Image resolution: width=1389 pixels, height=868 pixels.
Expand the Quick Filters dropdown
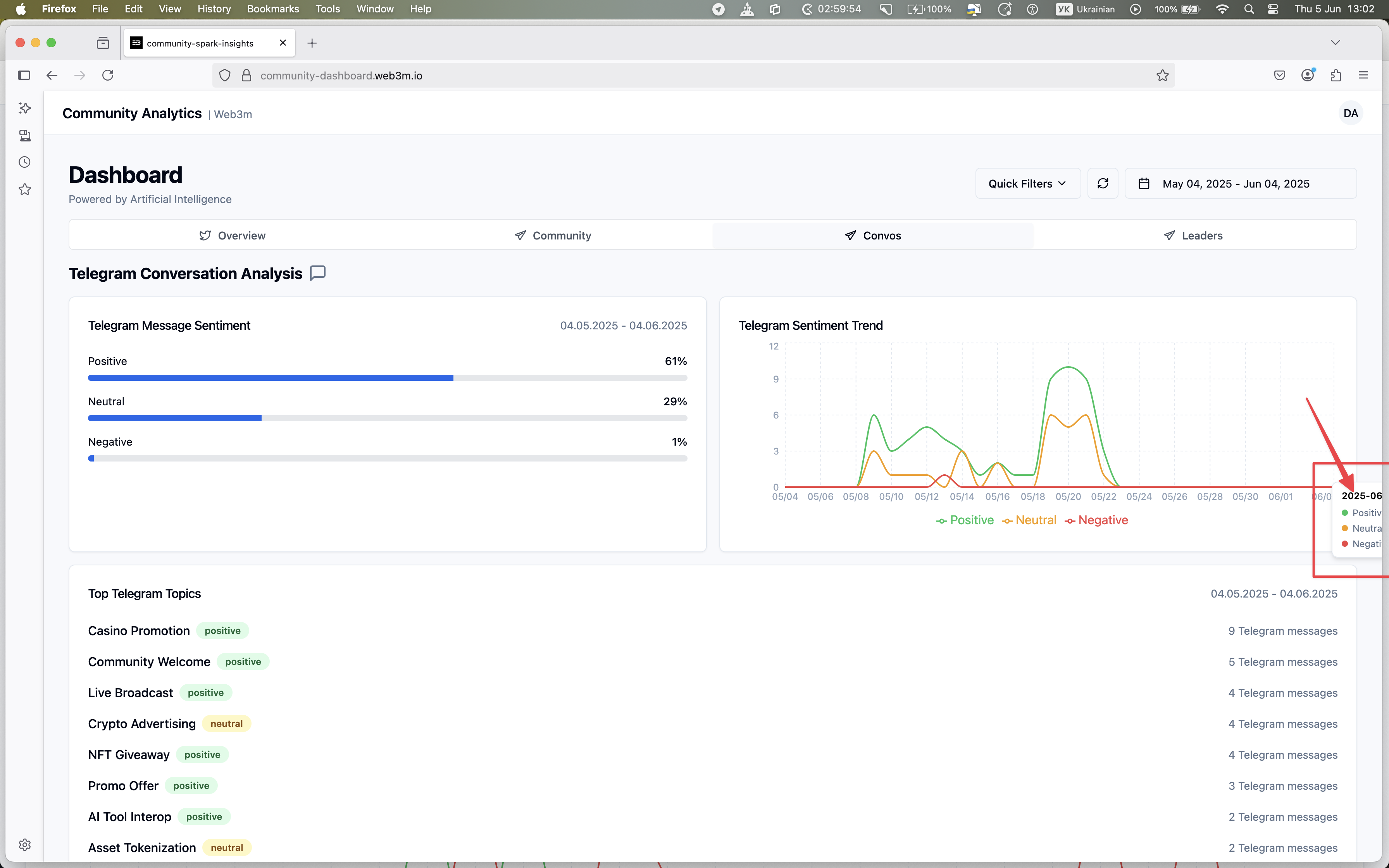pyautogui.click(x=1027, y=184)
